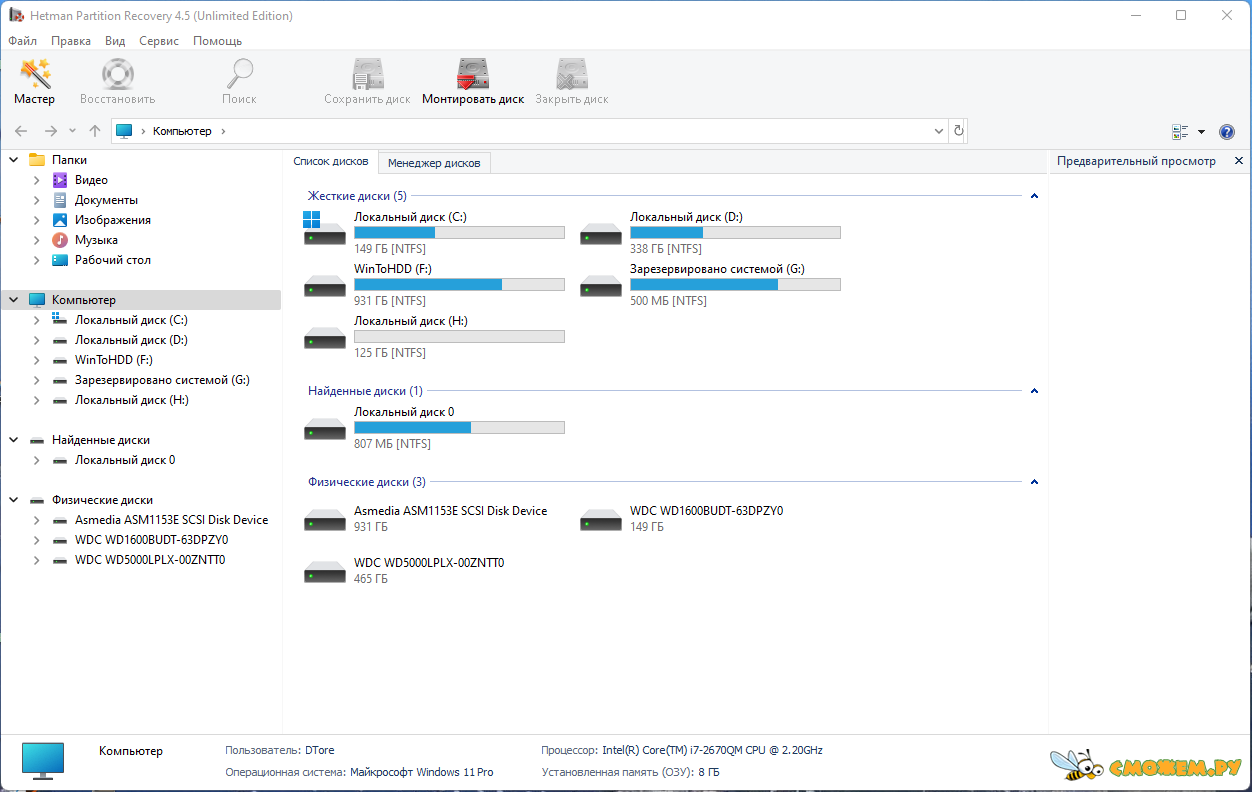The image size is (1252, 792).
Task: Refresh the address bar location
Action: click(x=959, y=131)
